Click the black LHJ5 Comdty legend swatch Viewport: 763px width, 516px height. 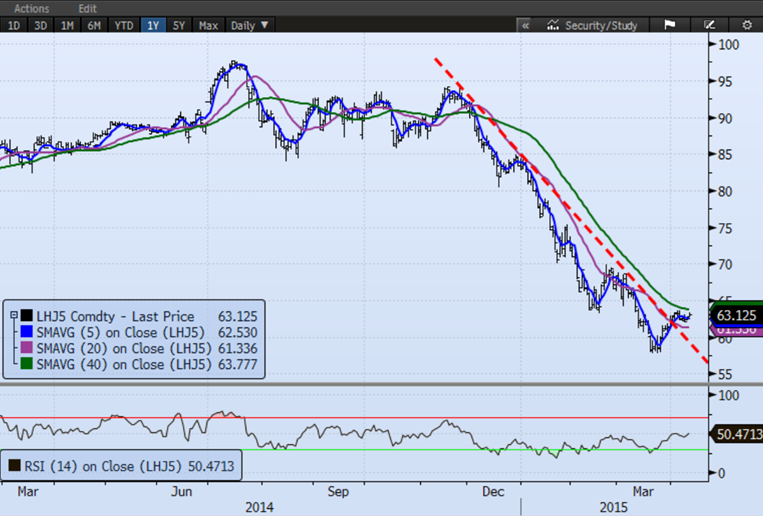(26, 316)
